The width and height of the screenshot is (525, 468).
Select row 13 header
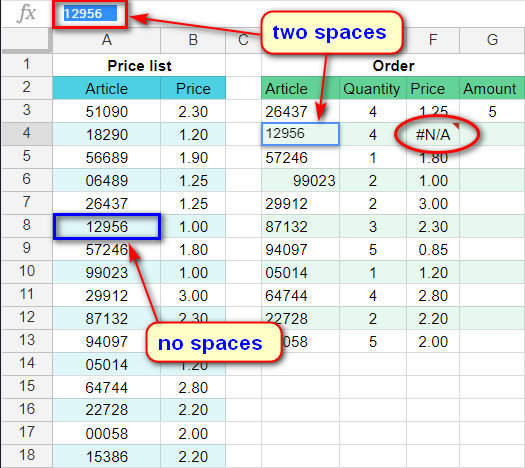click(x=26, y=341)
